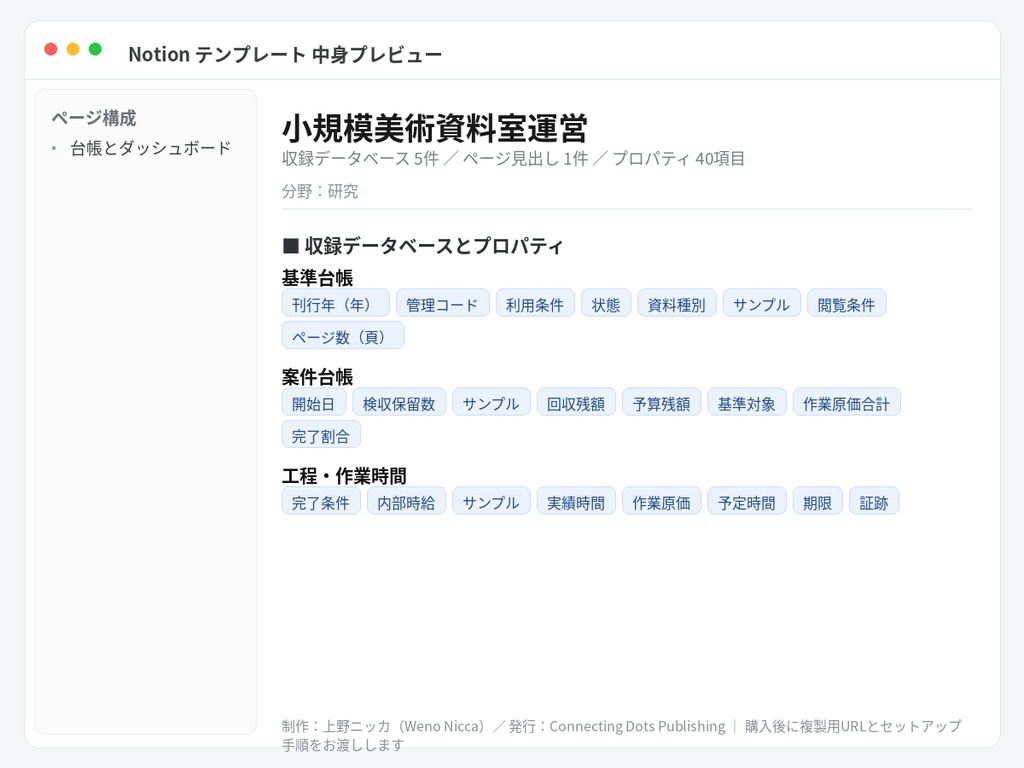Select the 閲覧条件 property tag
The width and height of the screenshot is (1024, 768).
point(846,303)
